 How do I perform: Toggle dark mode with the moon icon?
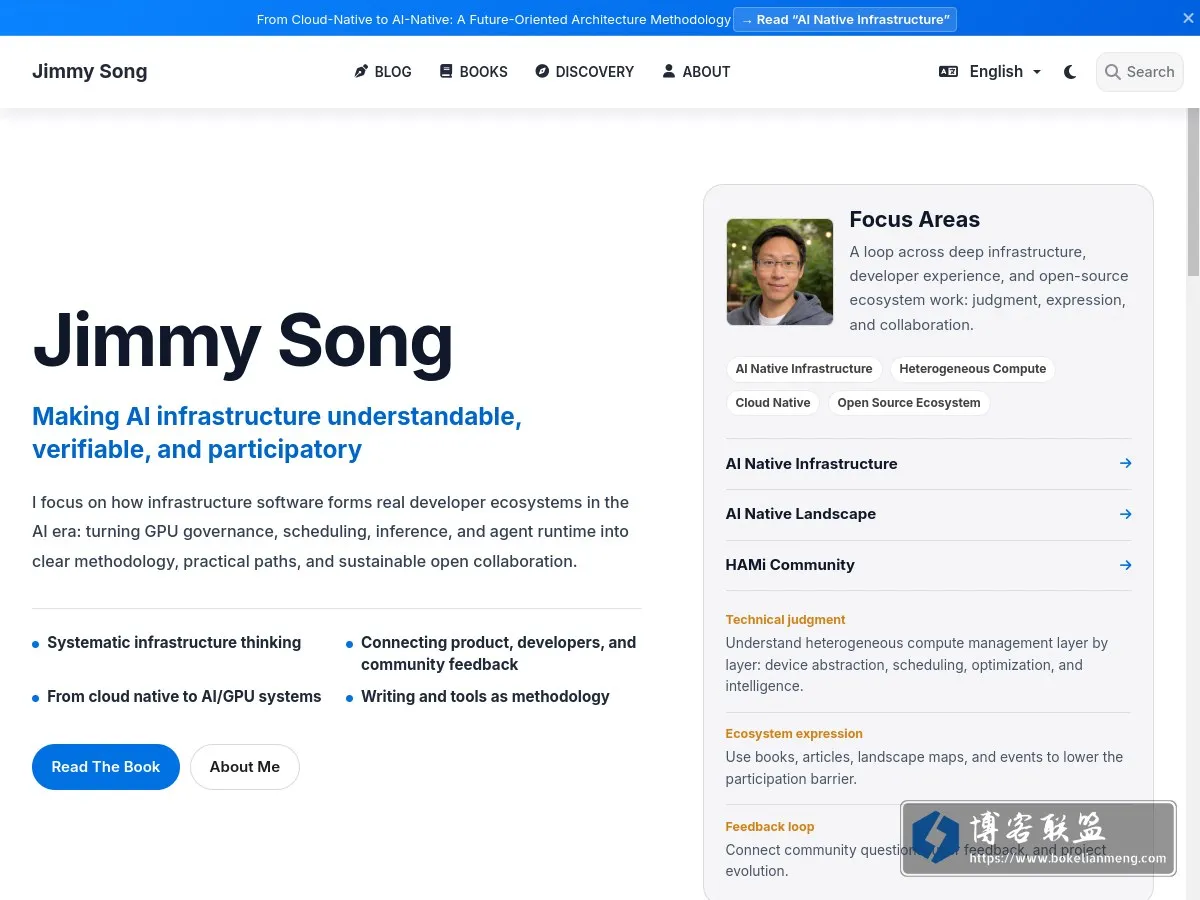[x=1070, y=72]
